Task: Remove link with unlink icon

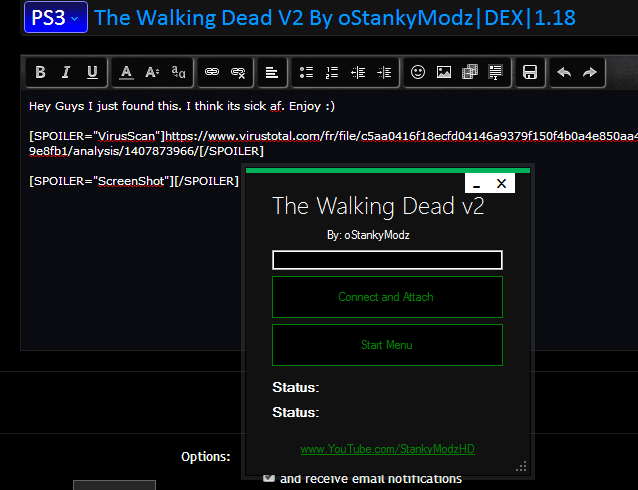Action: (238, 72)
